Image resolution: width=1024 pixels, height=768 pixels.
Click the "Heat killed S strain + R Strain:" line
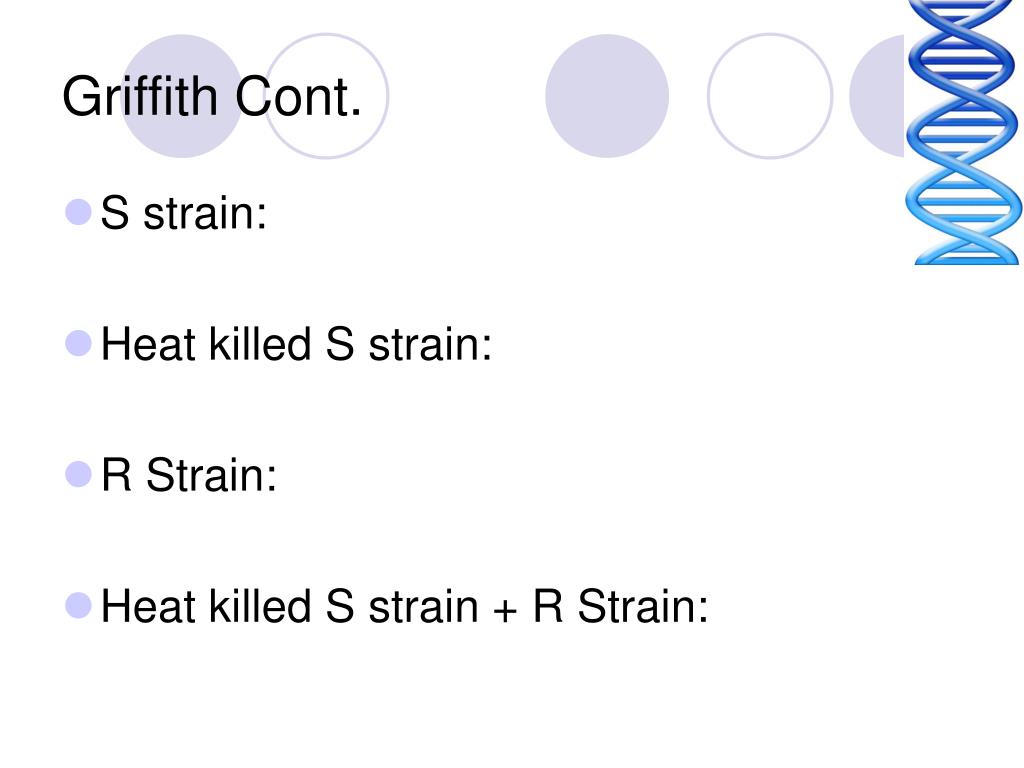(x=404, y=606)
